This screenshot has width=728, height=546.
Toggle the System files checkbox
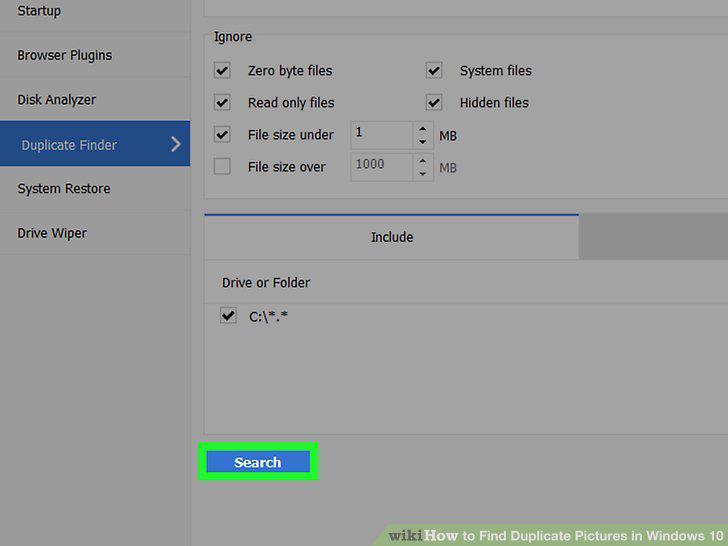click(x=434, y=71)
